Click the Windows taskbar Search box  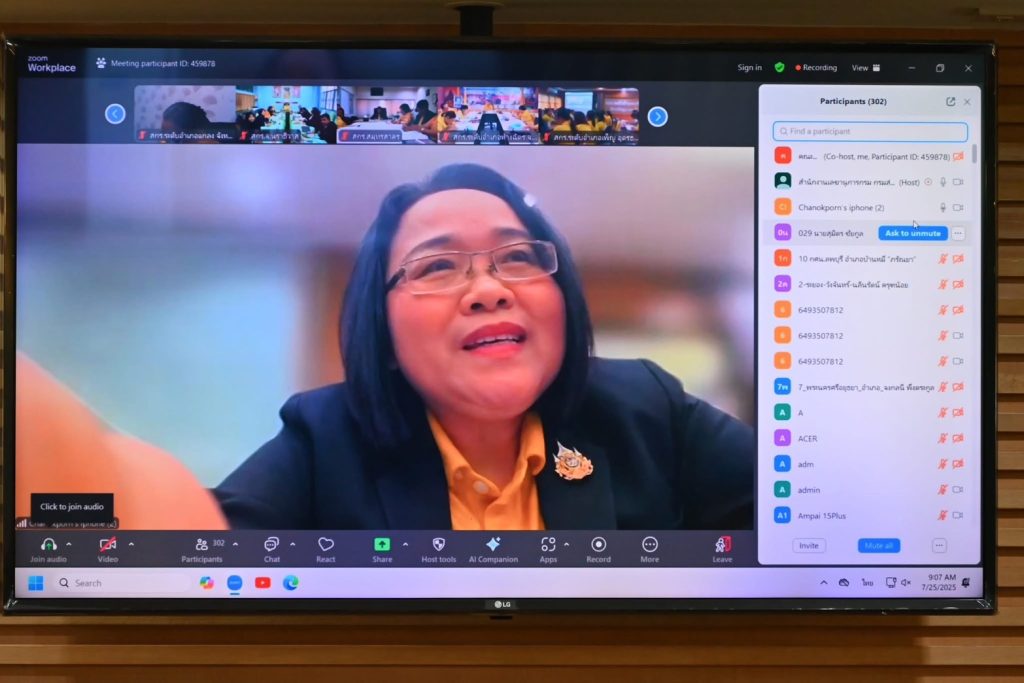pos(121,583)
